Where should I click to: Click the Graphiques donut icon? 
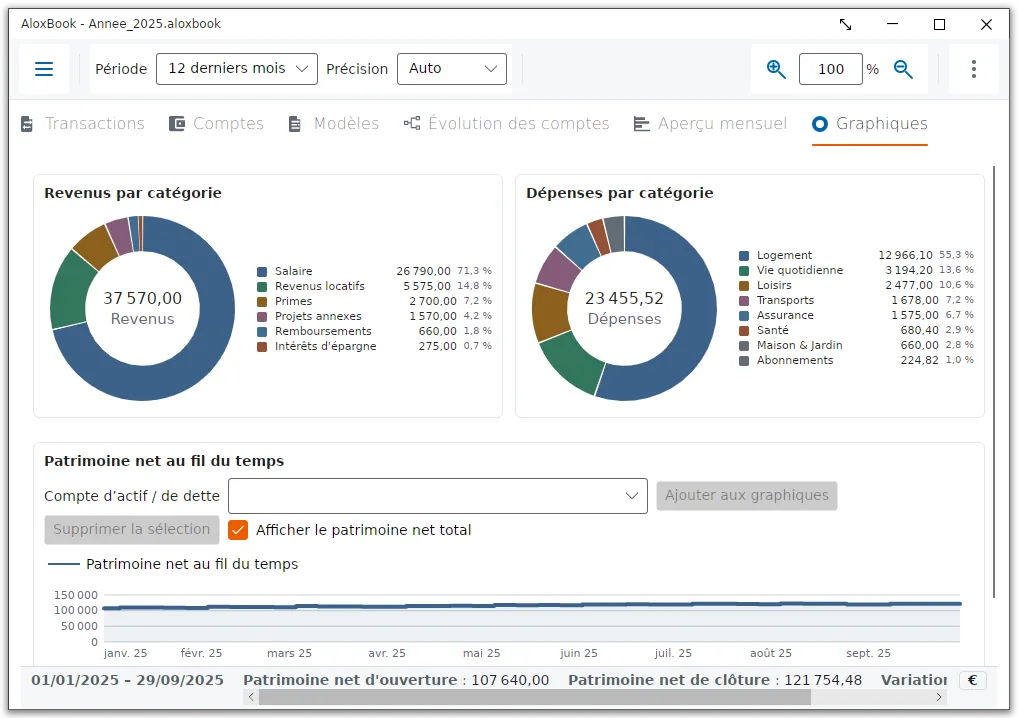[x=820, y=123]
